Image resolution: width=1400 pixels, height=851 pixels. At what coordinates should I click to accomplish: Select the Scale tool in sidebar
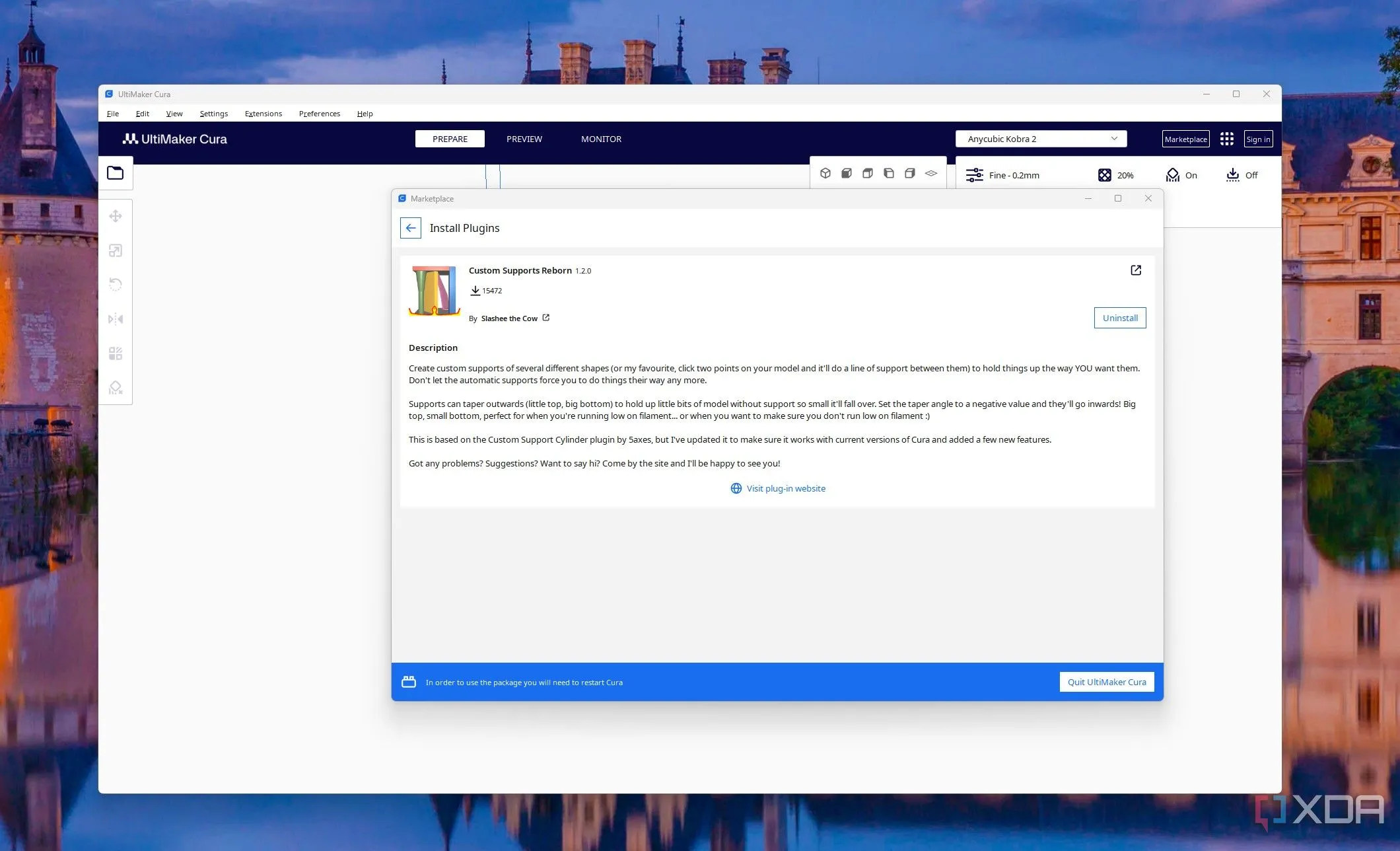[116, 250]
